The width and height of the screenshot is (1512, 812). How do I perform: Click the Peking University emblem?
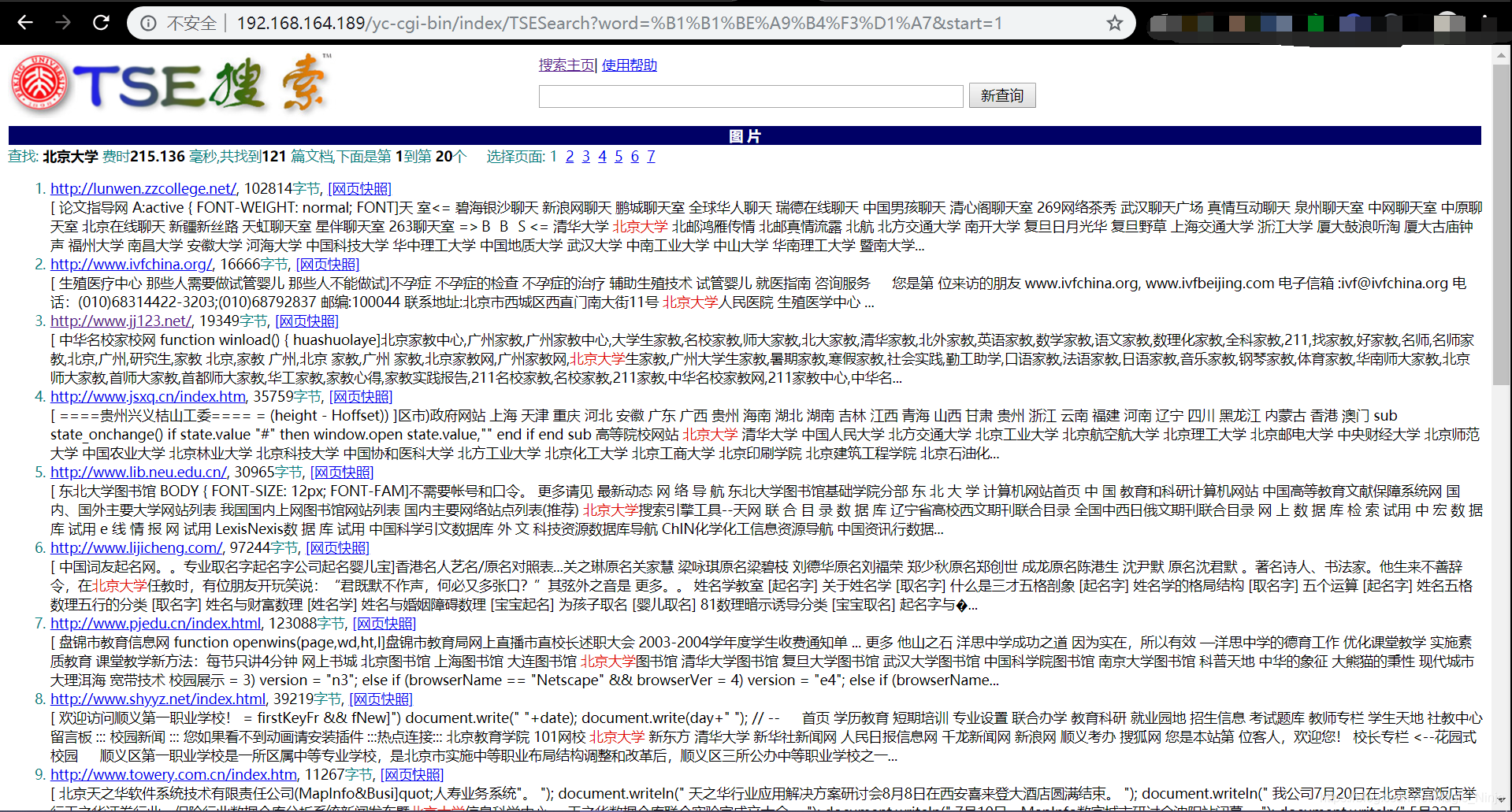pyautogui.click(x=38, y=81)
